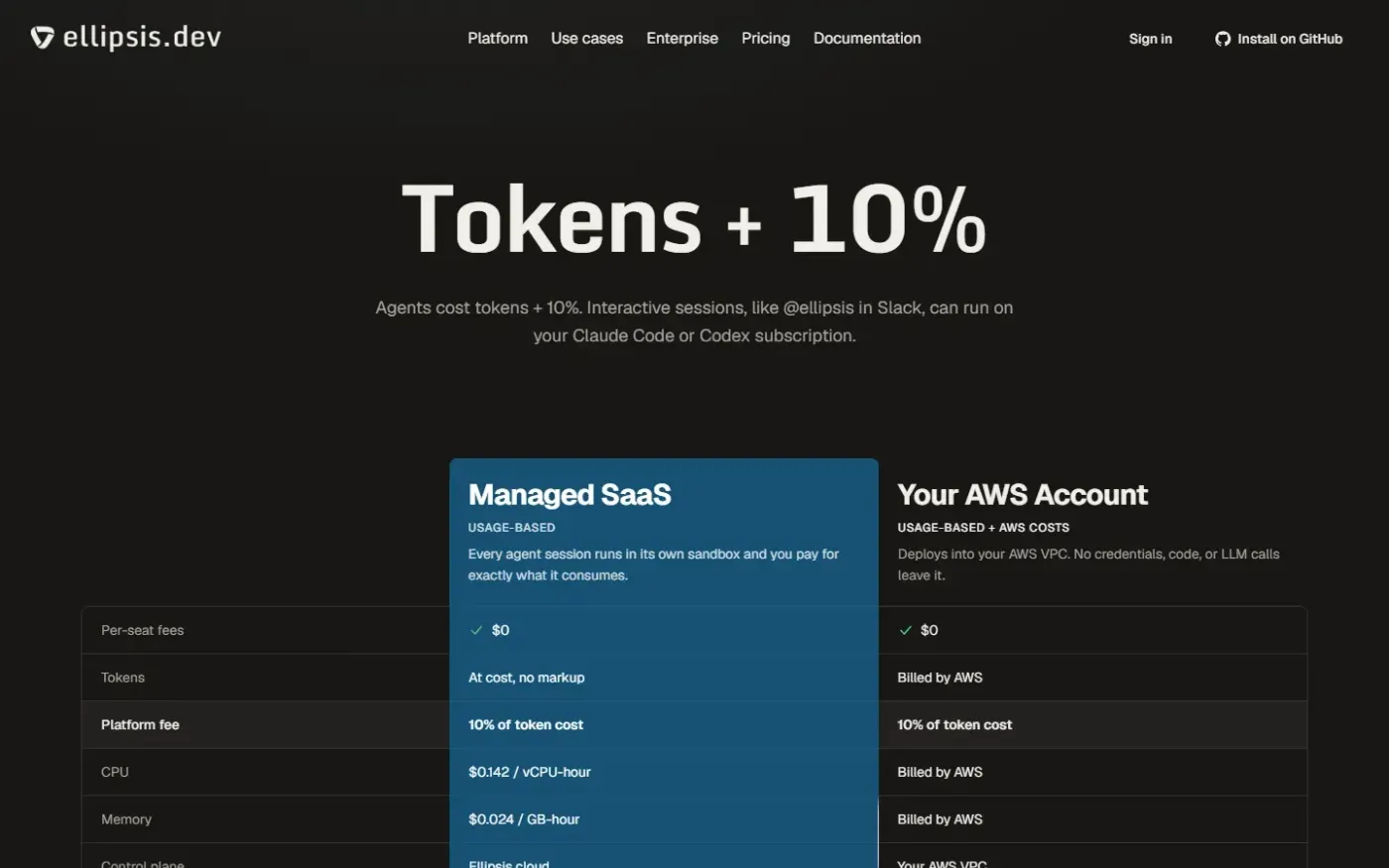Viewport: 1389px width, 868px height.
Task: Click the Per-seat fees row label
Action: click(x=143, y=630)
